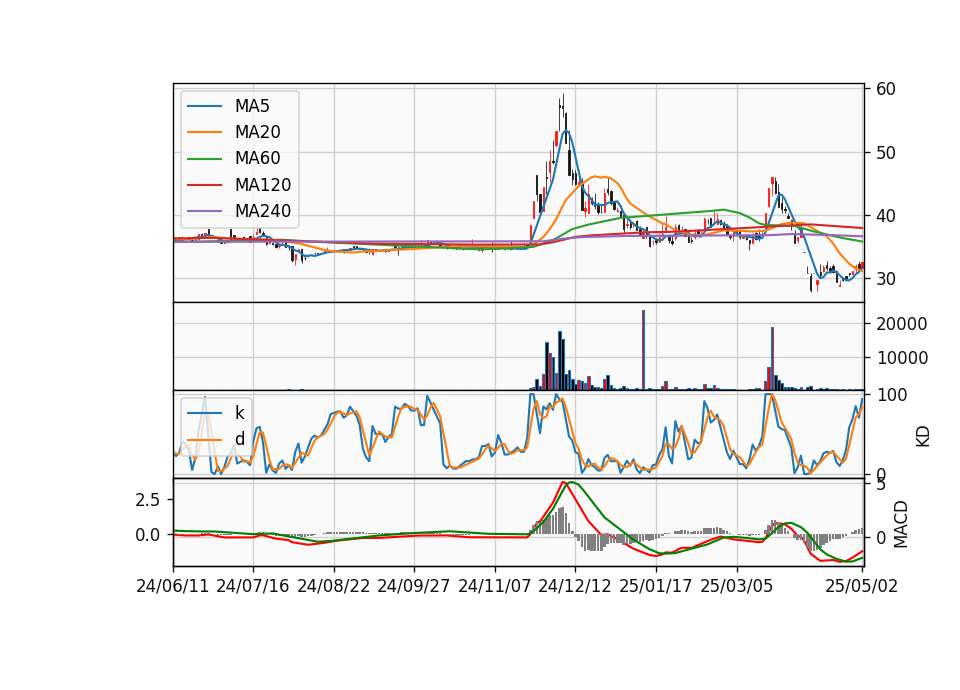Click the red MA120 legend line
960x690 pixels.
(x=204, y=185)
